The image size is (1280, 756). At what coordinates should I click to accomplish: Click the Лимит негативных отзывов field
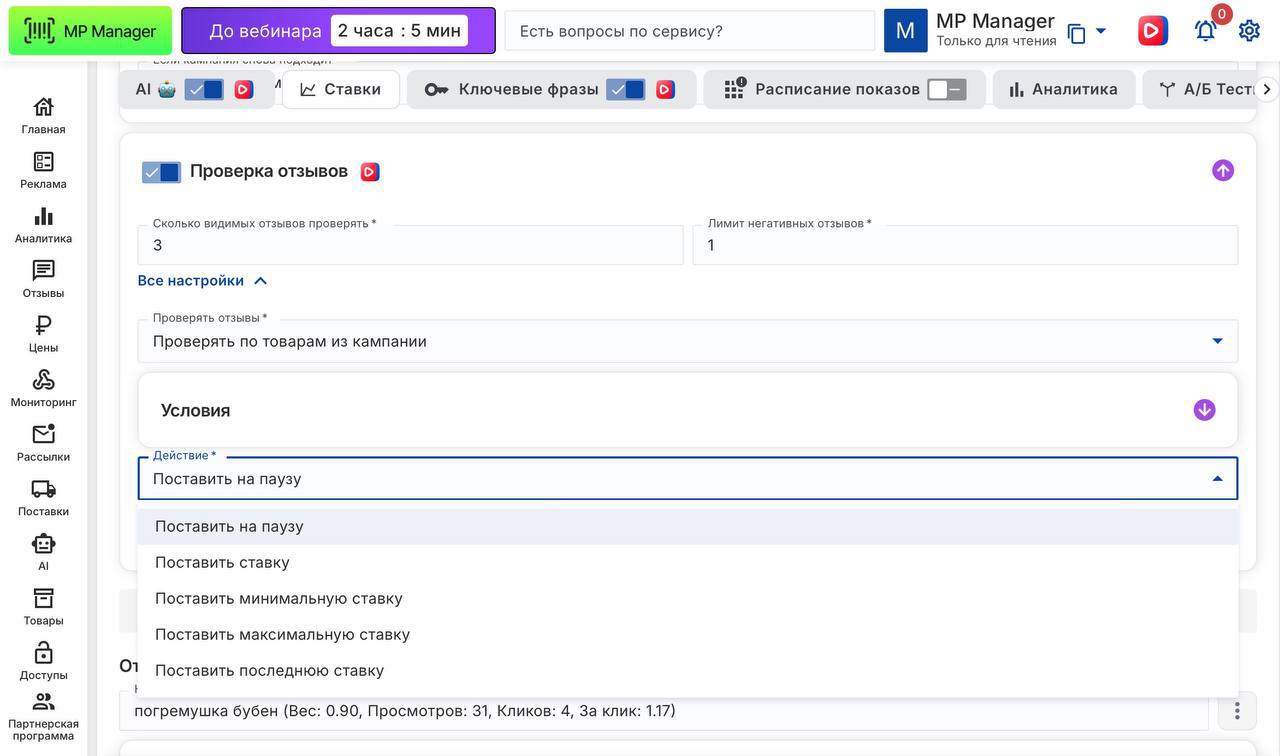coord(965,245)
